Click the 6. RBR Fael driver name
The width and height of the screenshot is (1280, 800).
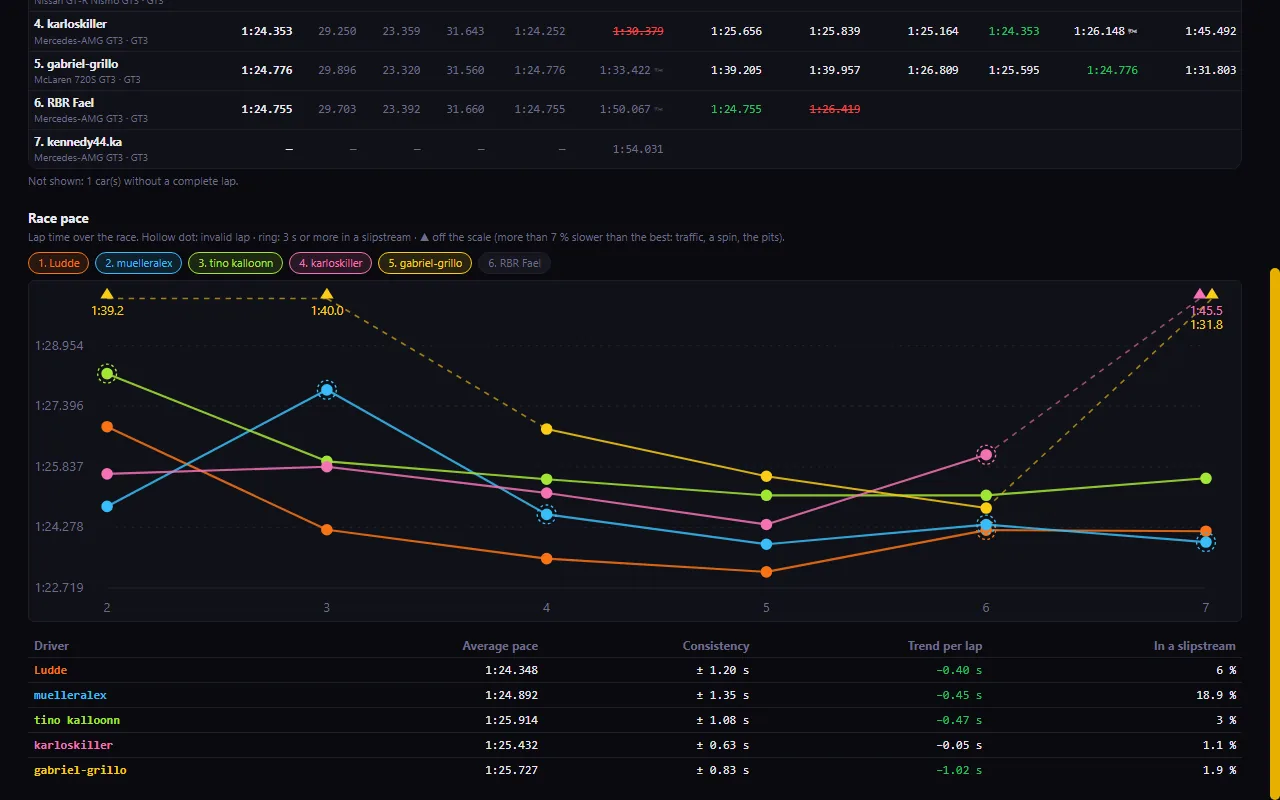click(x=64, y=103)
